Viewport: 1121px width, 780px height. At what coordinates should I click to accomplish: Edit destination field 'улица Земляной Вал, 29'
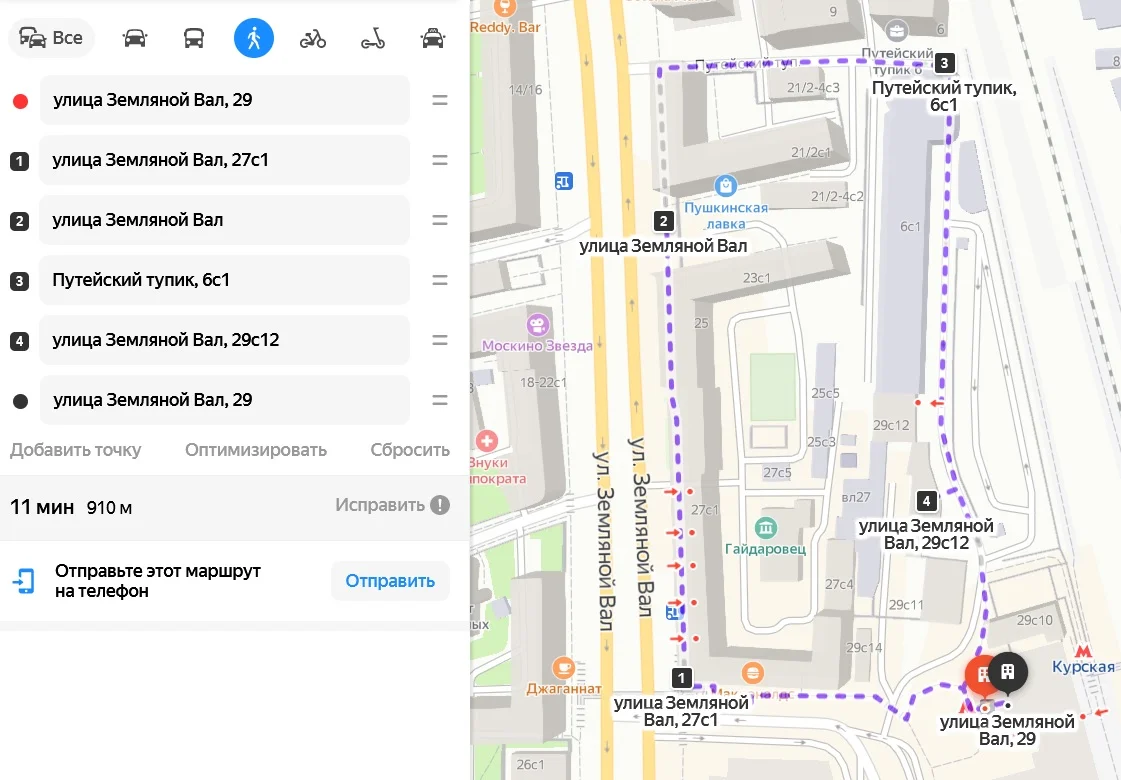click(224, 400)
